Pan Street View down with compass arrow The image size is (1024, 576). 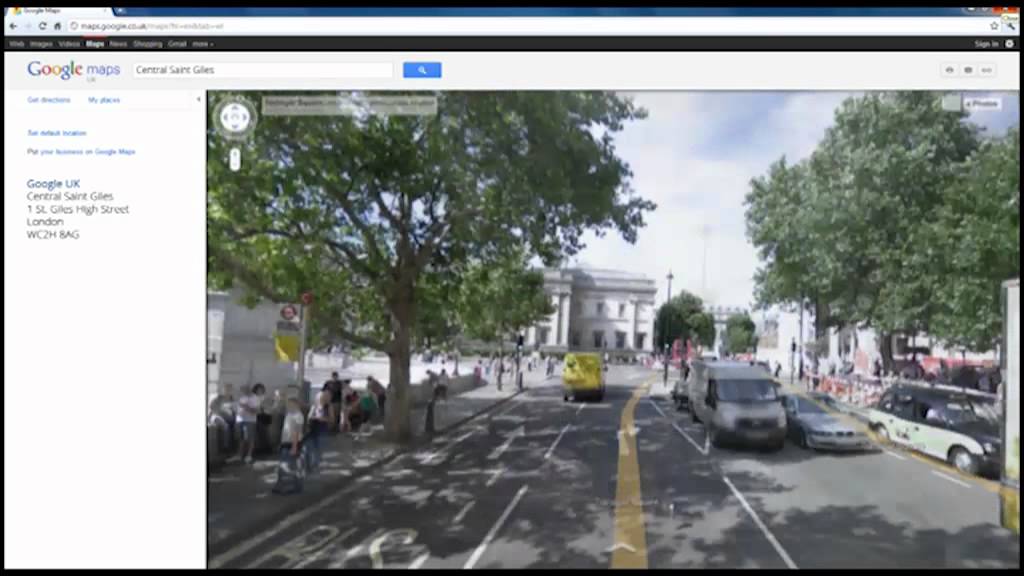pyautogui.click(x=235, y=127)
